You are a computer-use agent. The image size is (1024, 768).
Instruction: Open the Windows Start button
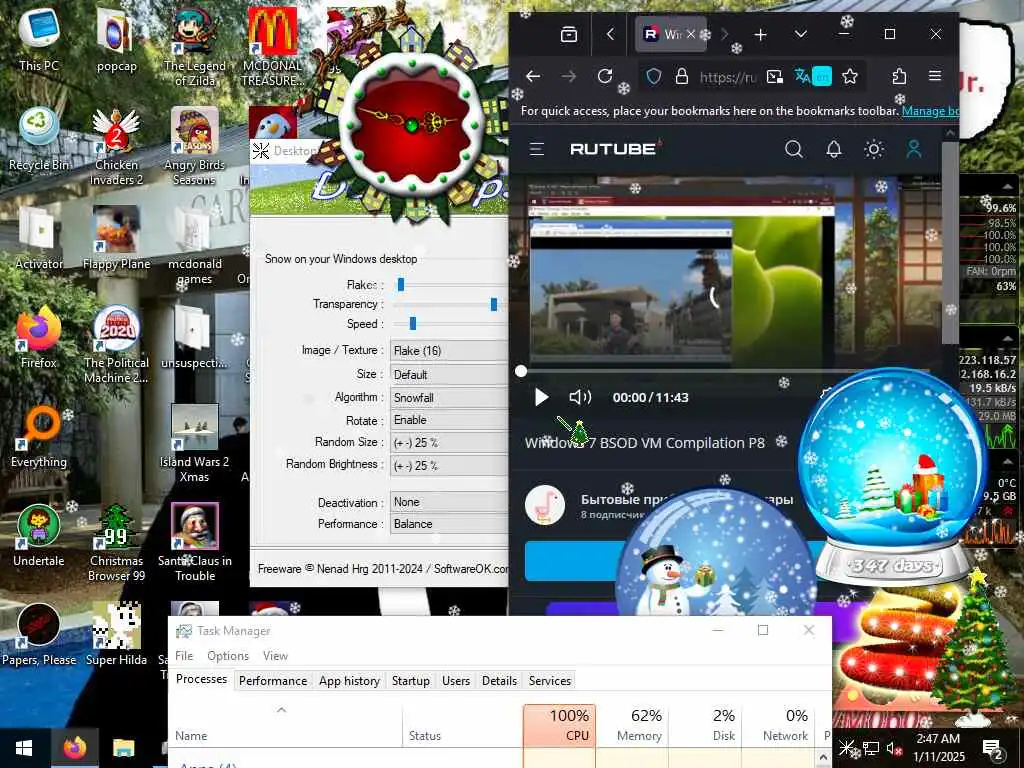24,748
